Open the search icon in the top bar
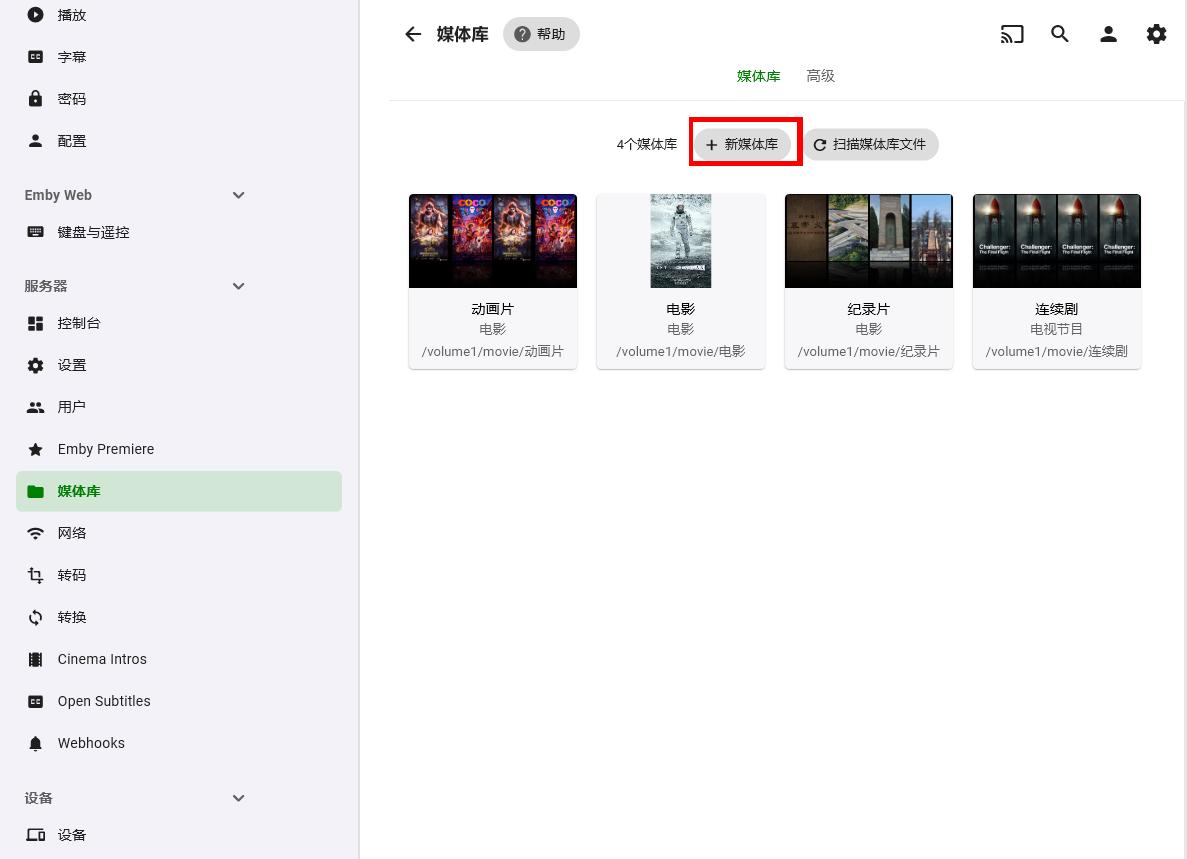The height and width of the screenshot is (859, 1187). [1060, 34]
